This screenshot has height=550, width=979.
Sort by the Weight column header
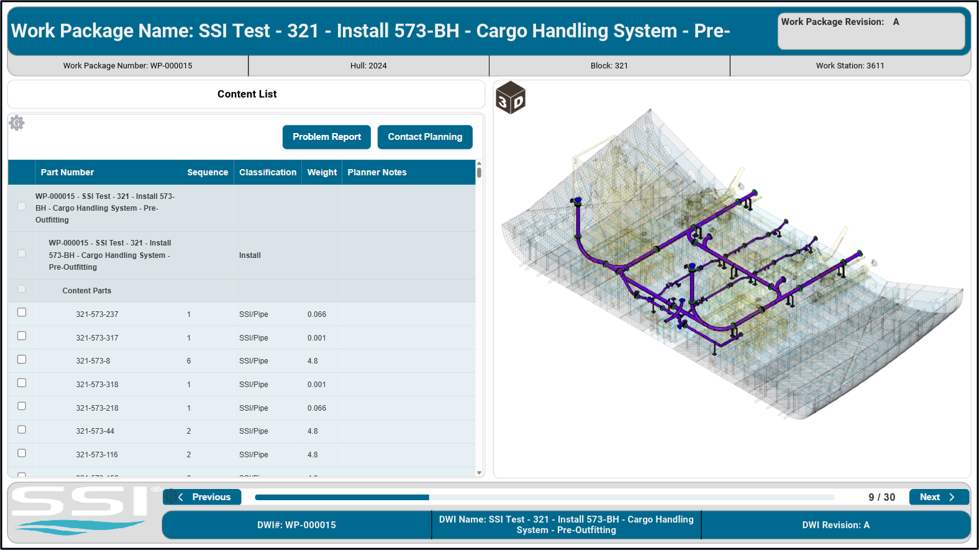pyautogui.click(x=322, y=172)
